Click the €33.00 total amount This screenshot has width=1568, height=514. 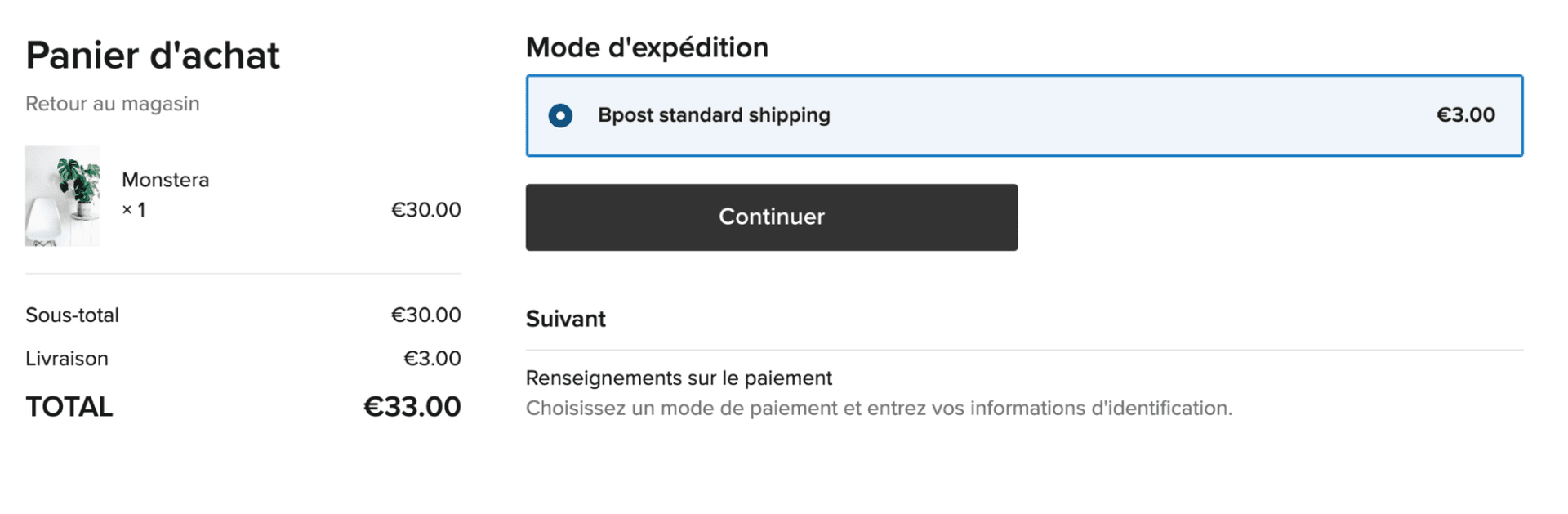pos(412,406)
